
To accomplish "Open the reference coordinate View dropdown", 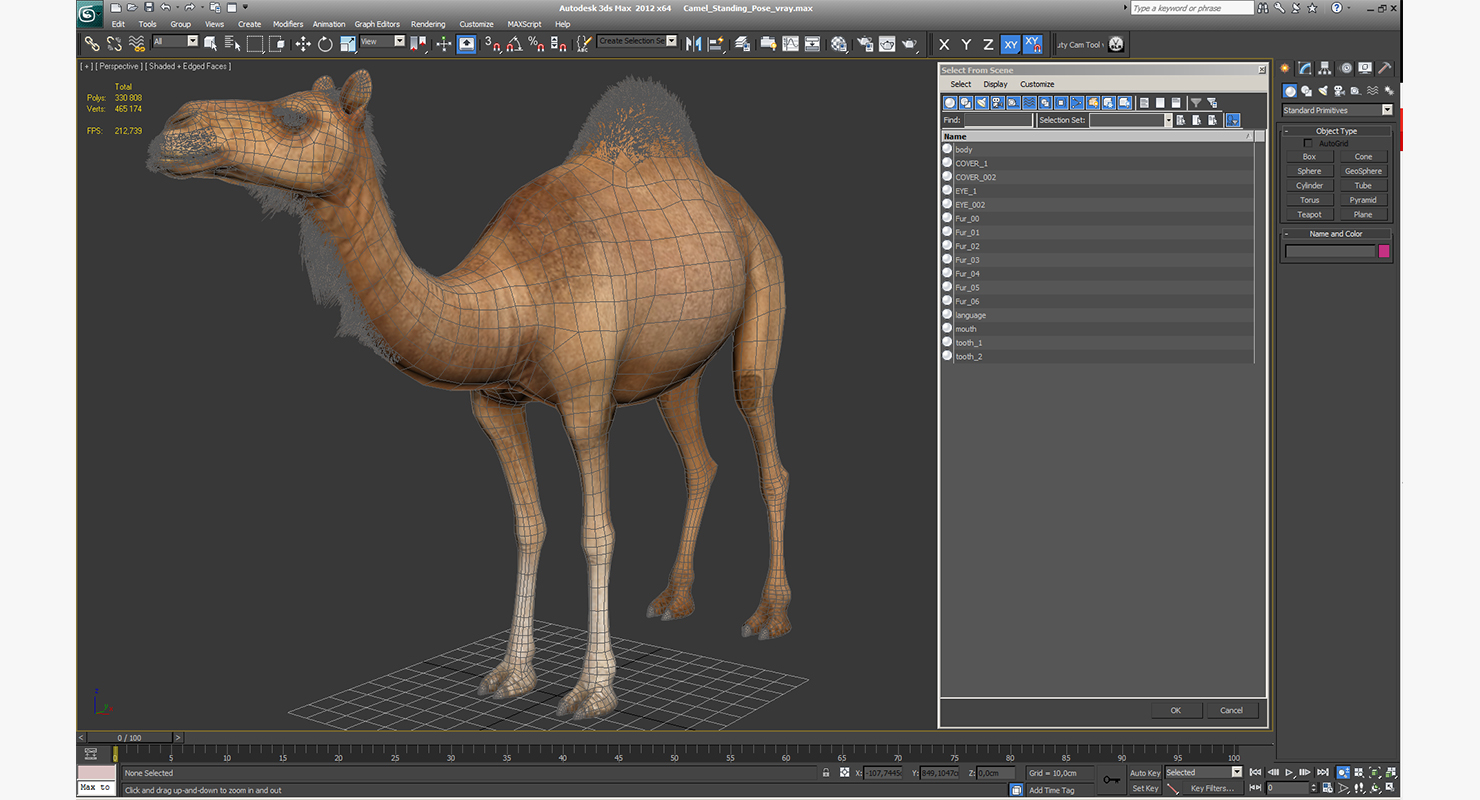I will coord(382,41).
